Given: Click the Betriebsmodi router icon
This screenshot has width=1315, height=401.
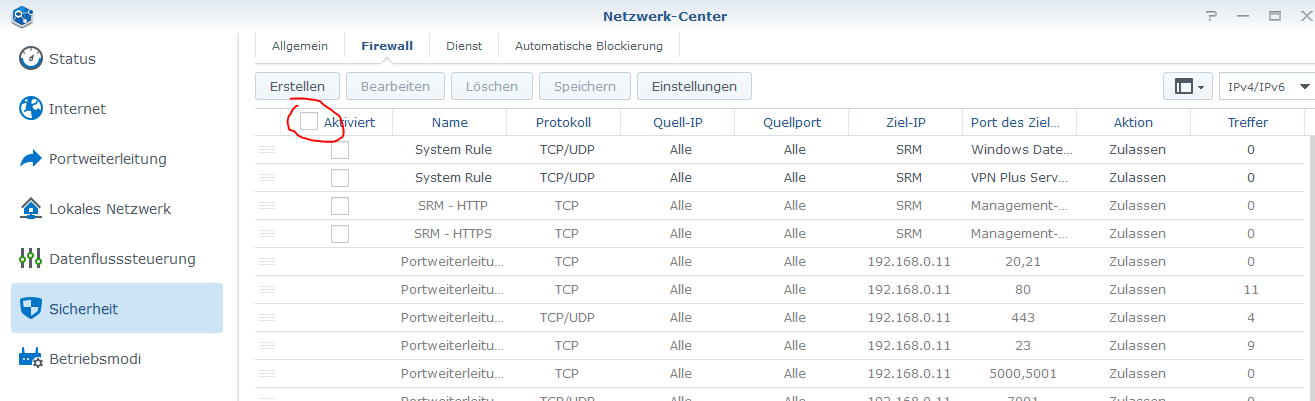Looking at the screenshot, I should 31,359.
